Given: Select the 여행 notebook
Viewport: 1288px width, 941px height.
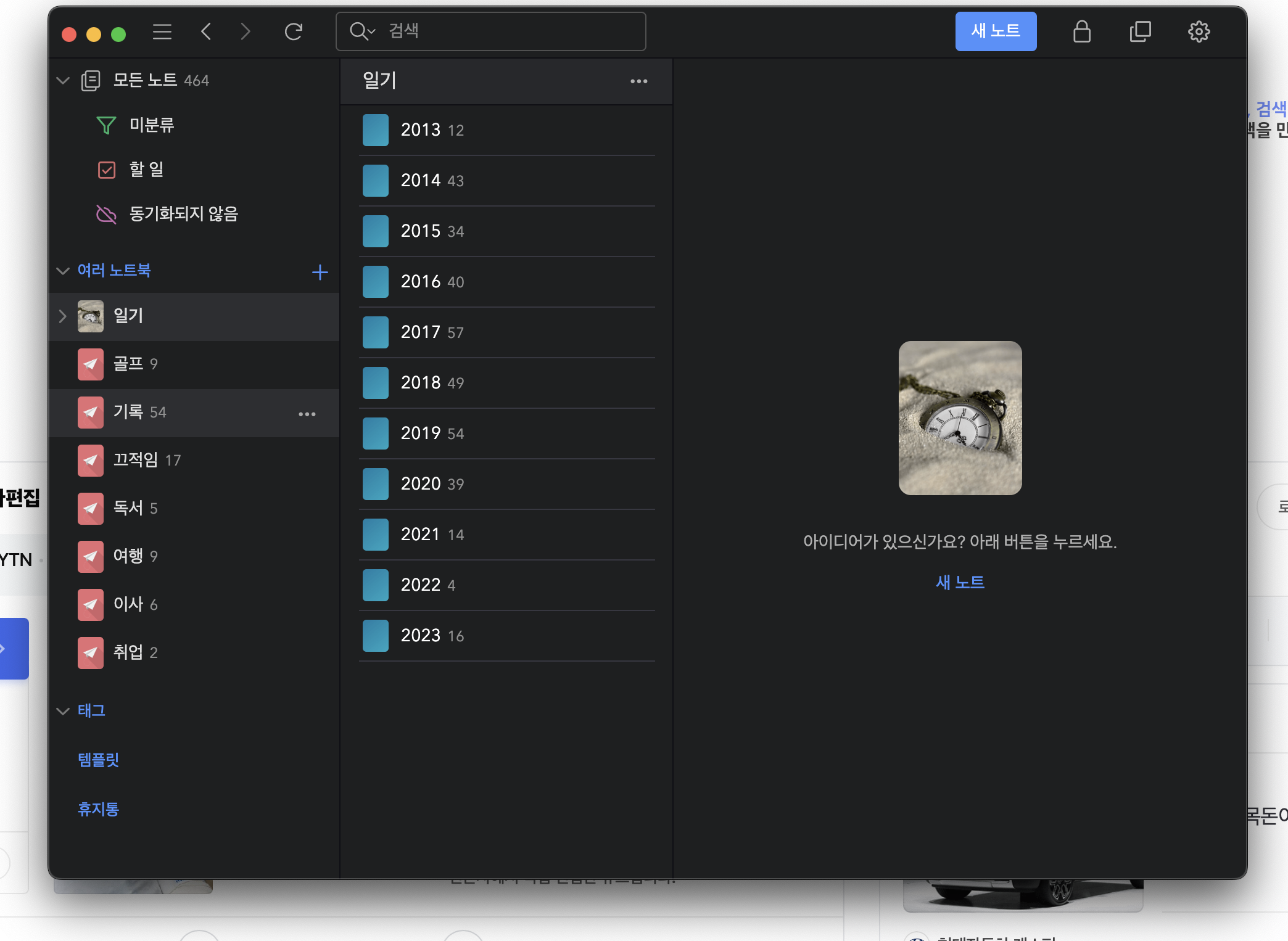Looking at the screenshot, I should tap(128, 556).
